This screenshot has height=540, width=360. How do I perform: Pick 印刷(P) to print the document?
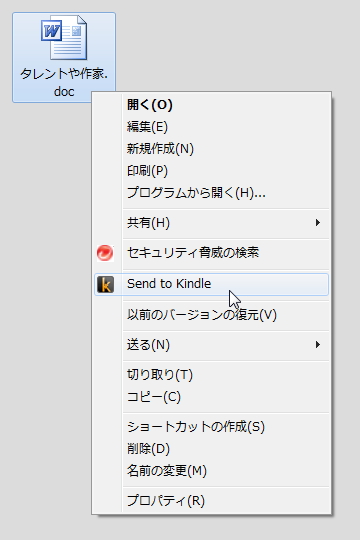pos(211,171)
